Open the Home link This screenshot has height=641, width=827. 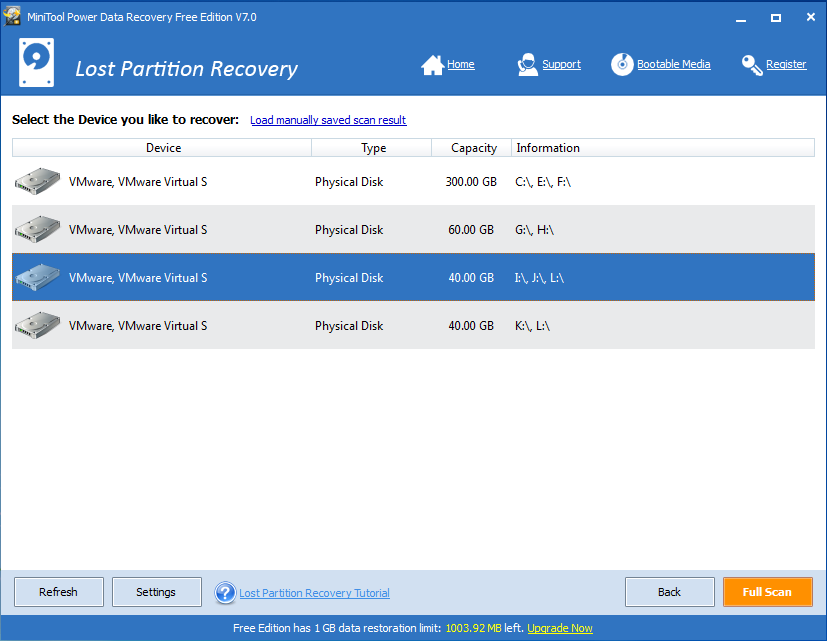(x=460, y=64)
